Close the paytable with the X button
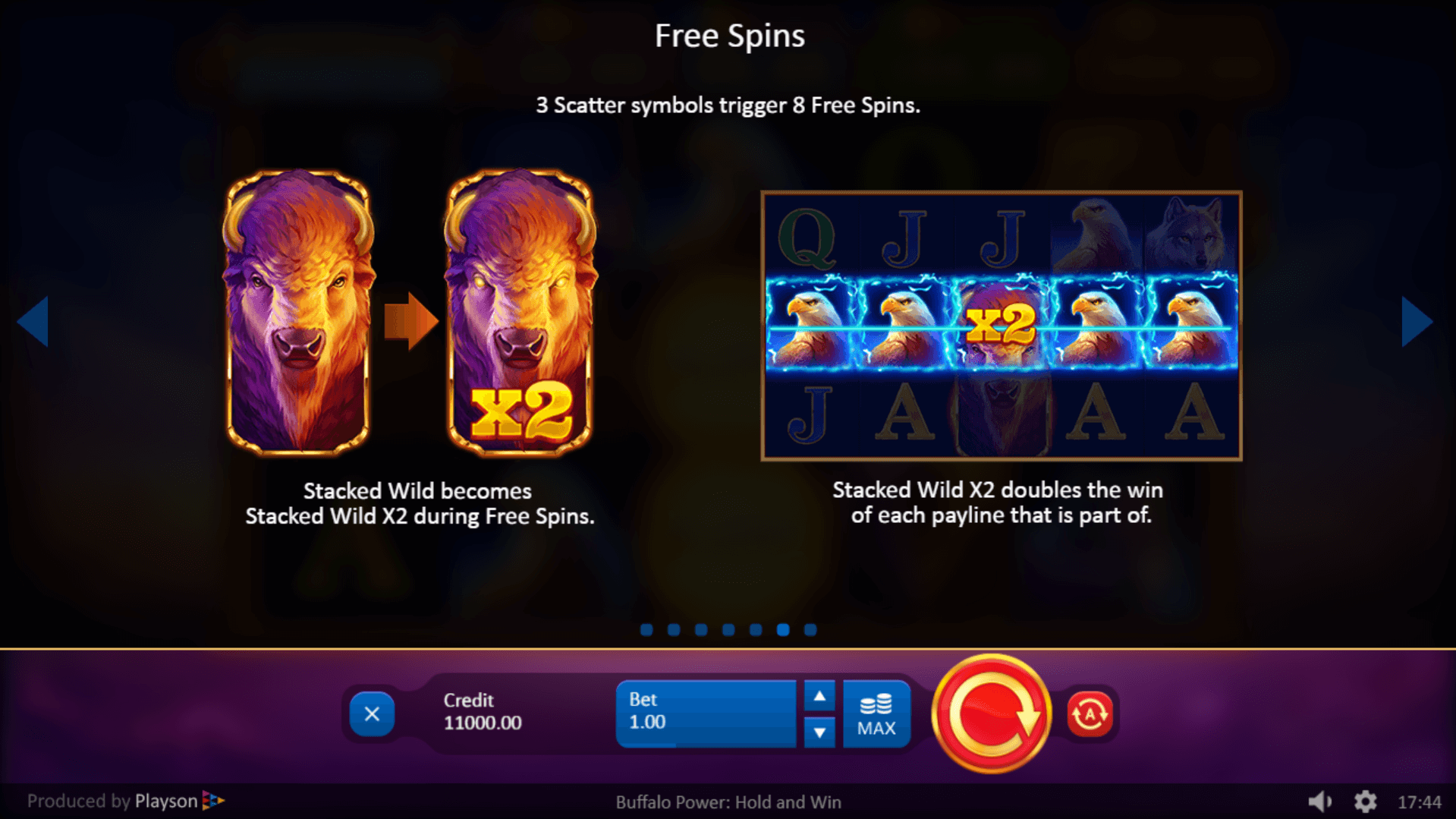The width and height of the screenshot is (1456, 819). point(372,713)
